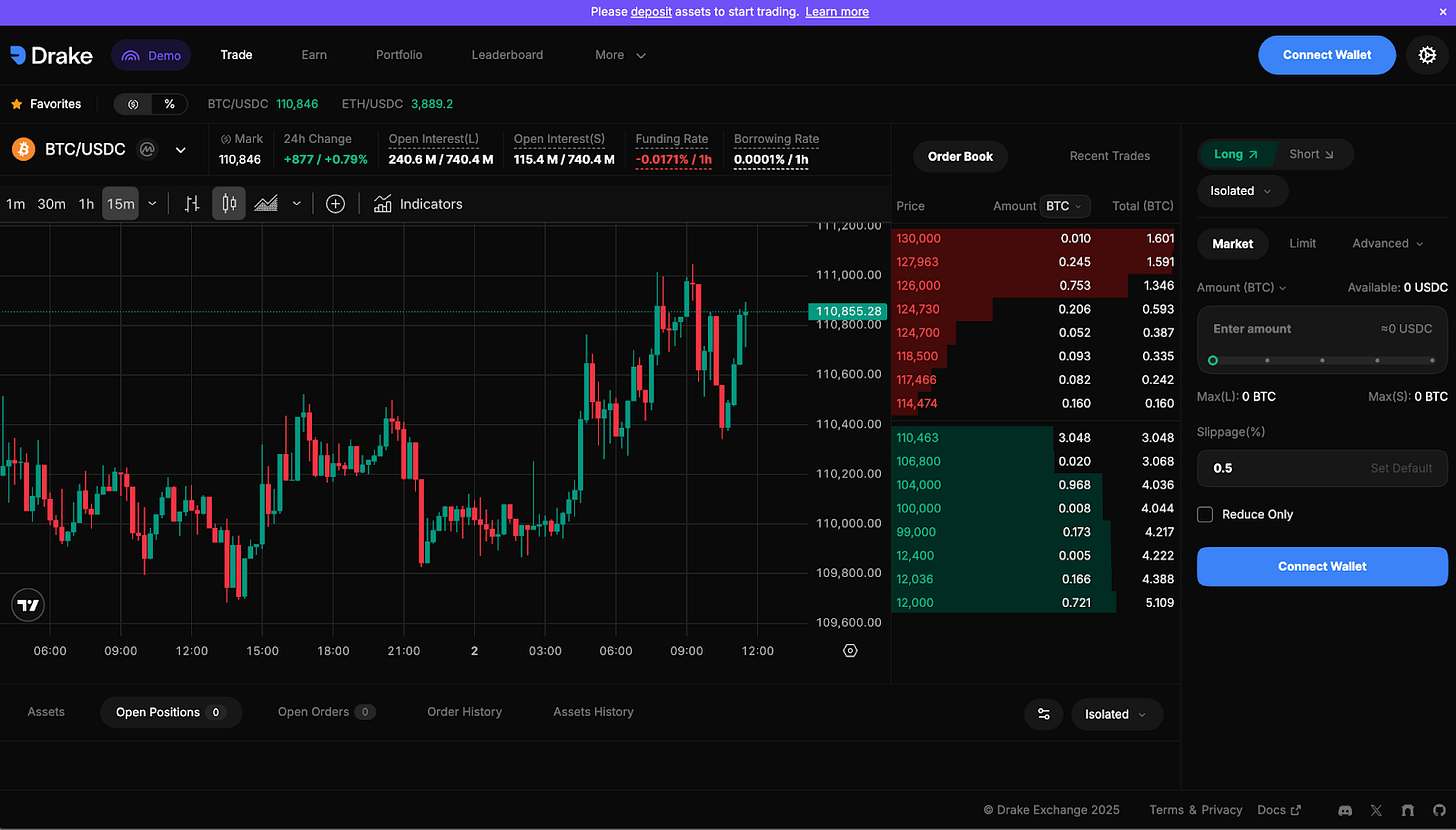Open positions filter sliders icon

[1044, 714]
